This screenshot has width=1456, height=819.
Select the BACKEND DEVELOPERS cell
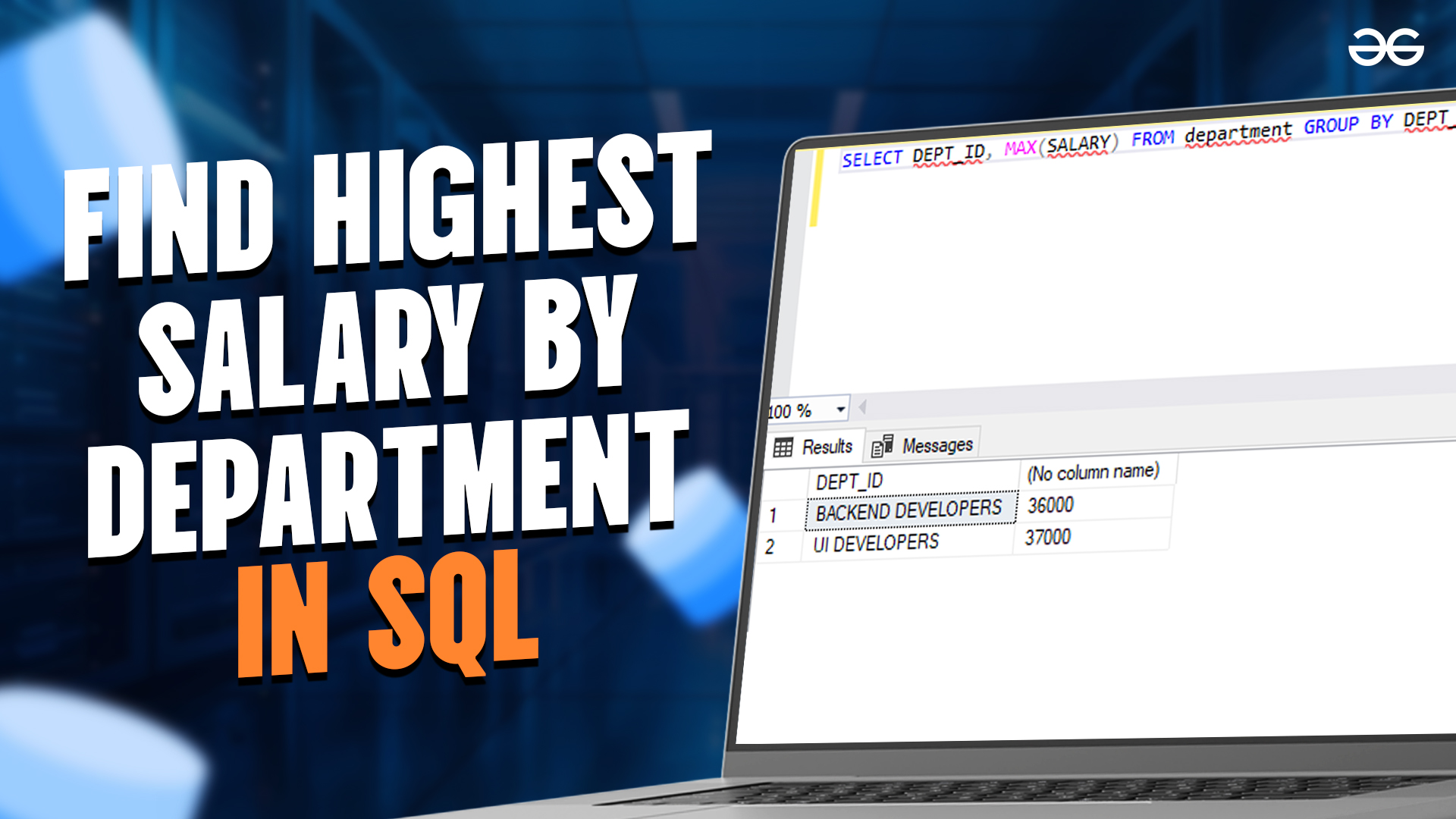pyautogui.click(x=908, y=510)
